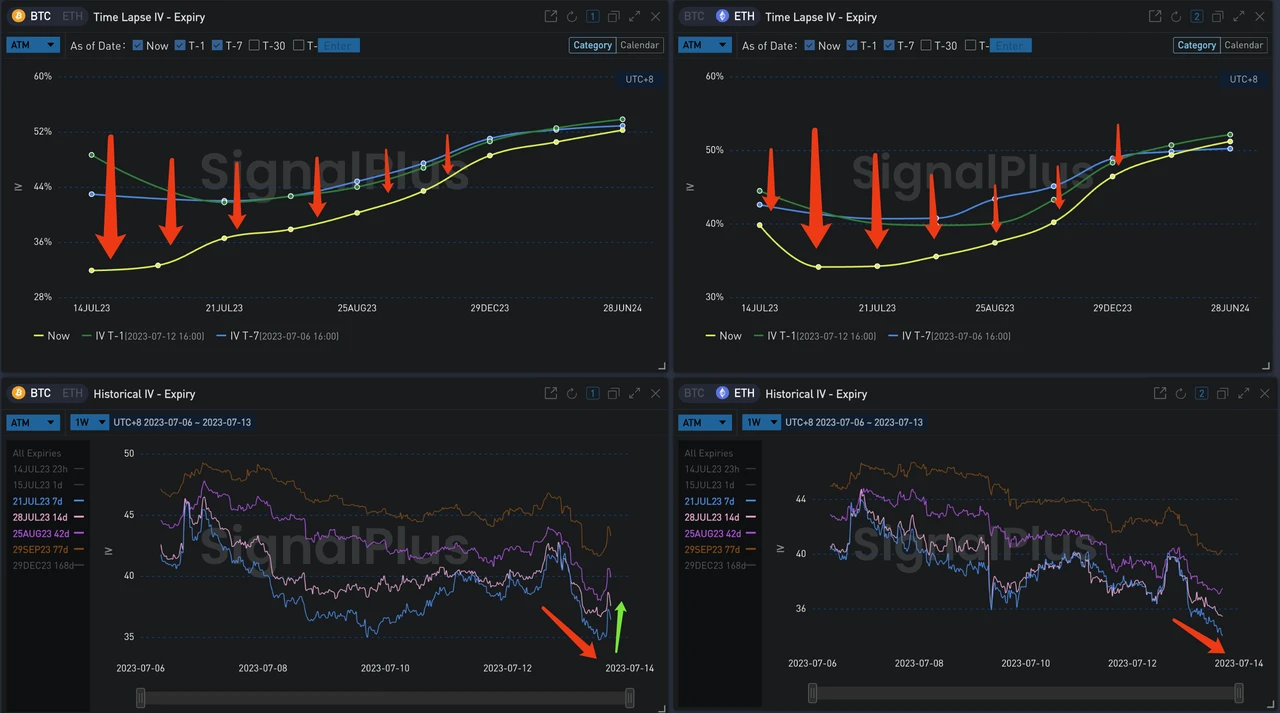Open the ATM dropdown in BTC Time Lapse panel
The width and height of the screenshot is (1280, 713).
click(x=33, y=45)
